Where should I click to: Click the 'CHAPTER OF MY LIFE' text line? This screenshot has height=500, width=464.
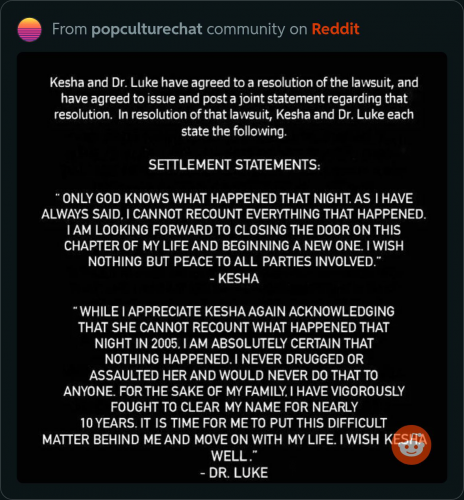pyautogui.click(x=234, y=246)
